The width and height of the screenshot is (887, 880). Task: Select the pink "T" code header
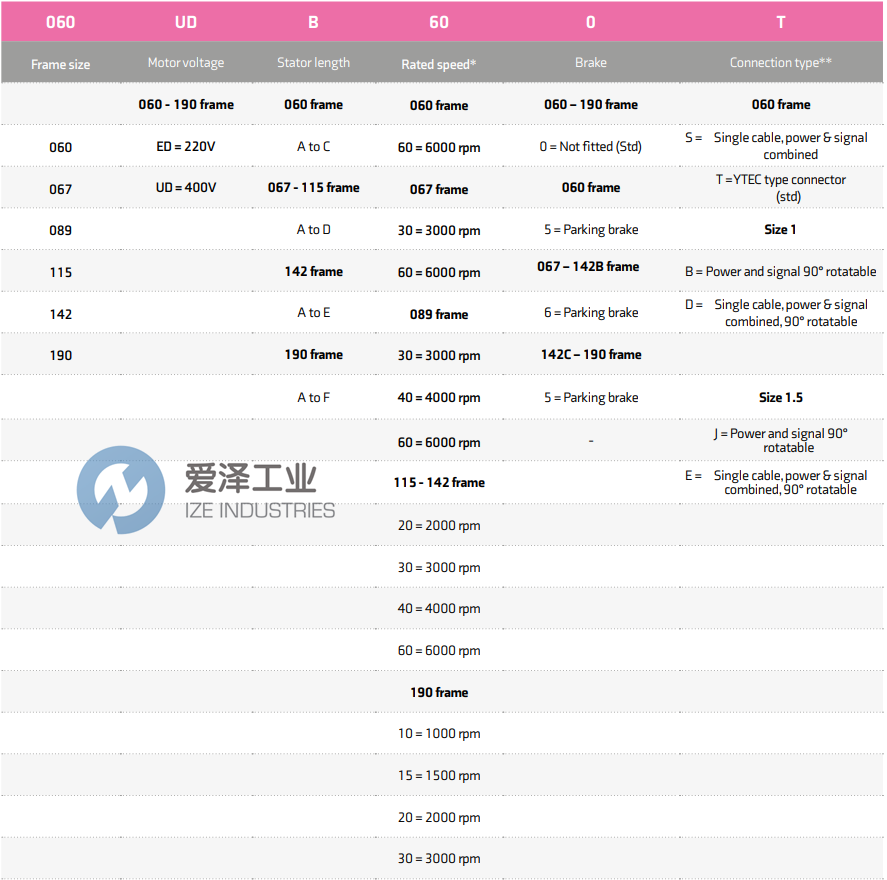click(x=780, y=21)
